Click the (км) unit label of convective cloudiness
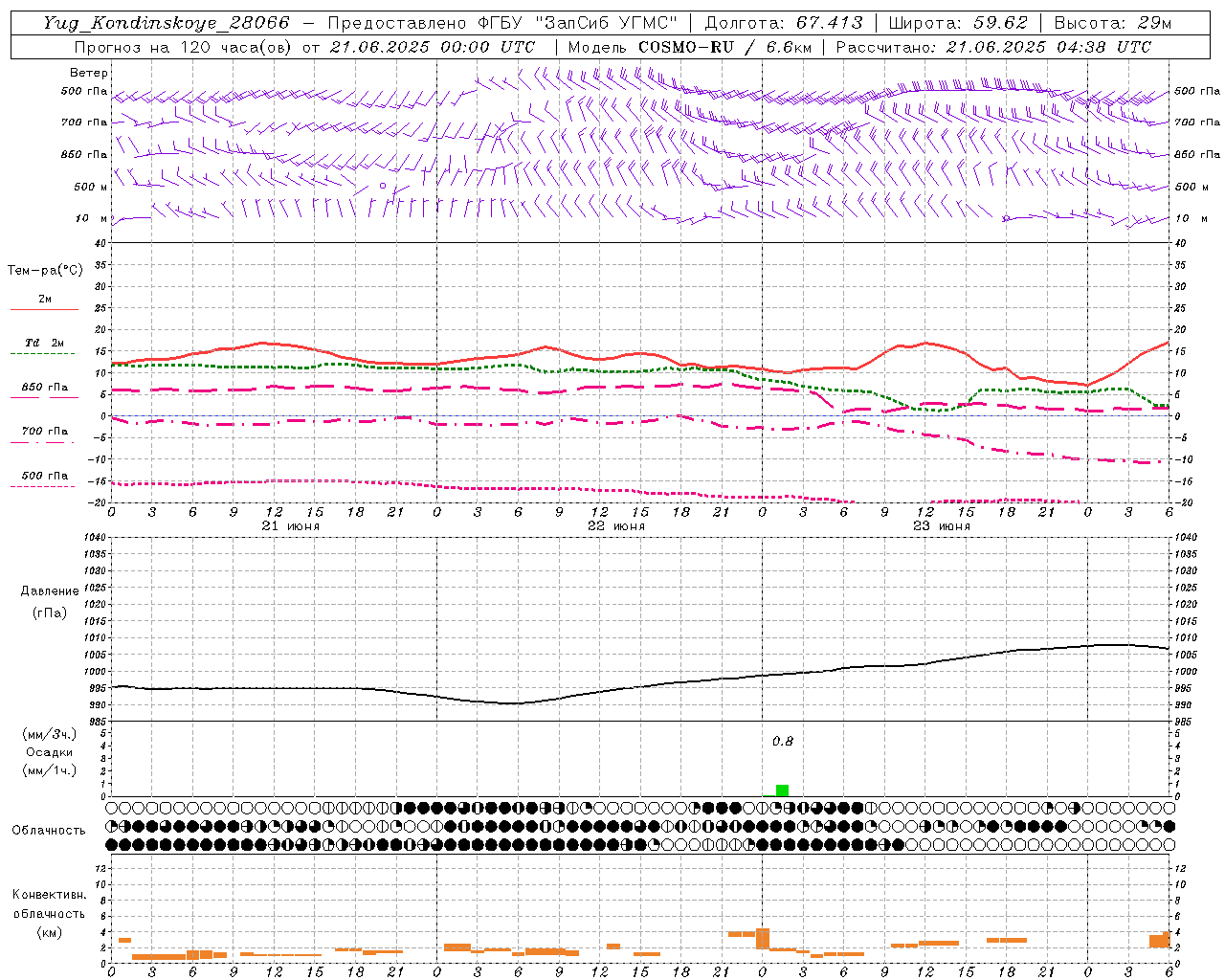The width and height of the screenshot is (1225, 980). click(x=49, y=932)
